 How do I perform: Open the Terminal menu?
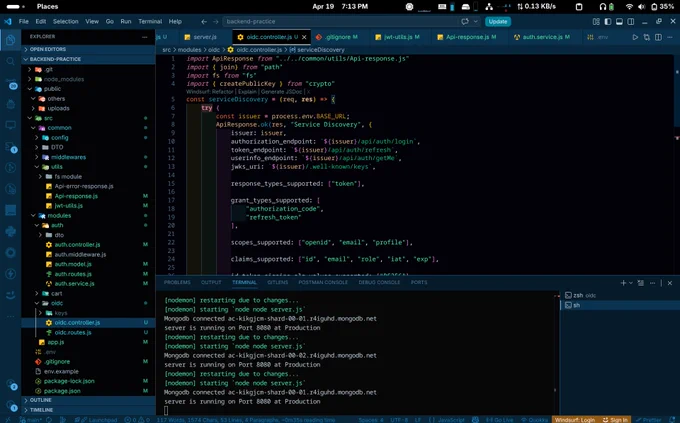(x=150, y=21)
